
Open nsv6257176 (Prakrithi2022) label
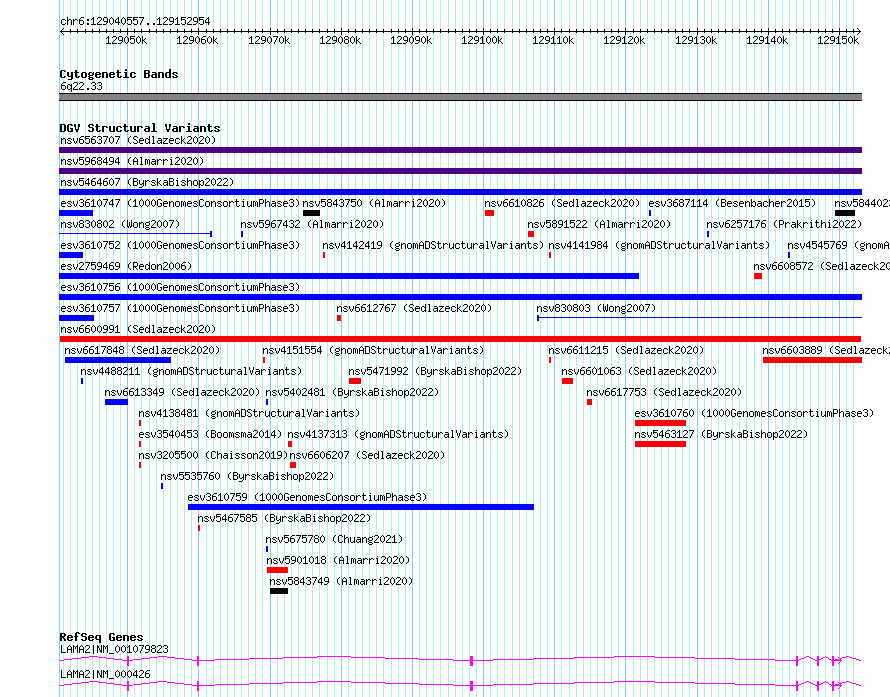784,224
